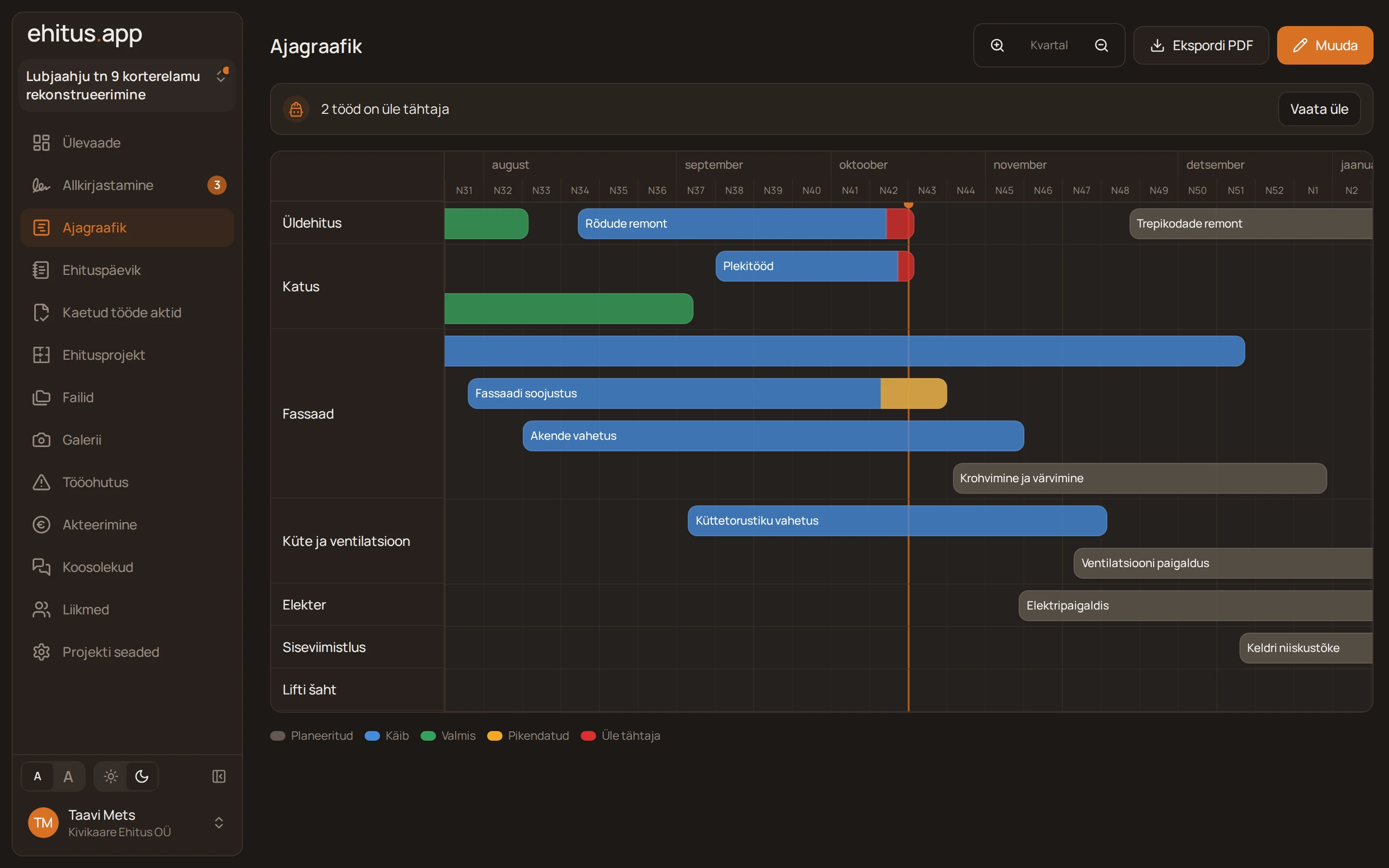Click the Fassaadi soojustus task bar
This screenshot has height=868, width=1389.
tap(707, 393)
